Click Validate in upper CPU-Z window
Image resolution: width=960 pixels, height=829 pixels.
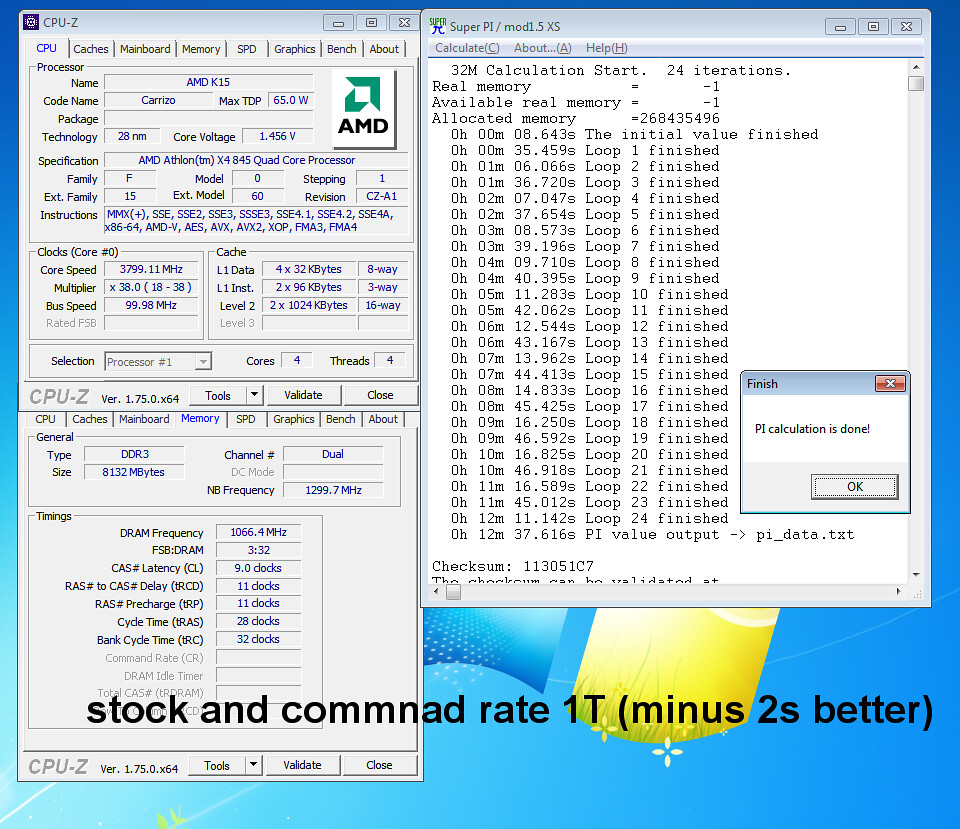(x=303, y=396)
